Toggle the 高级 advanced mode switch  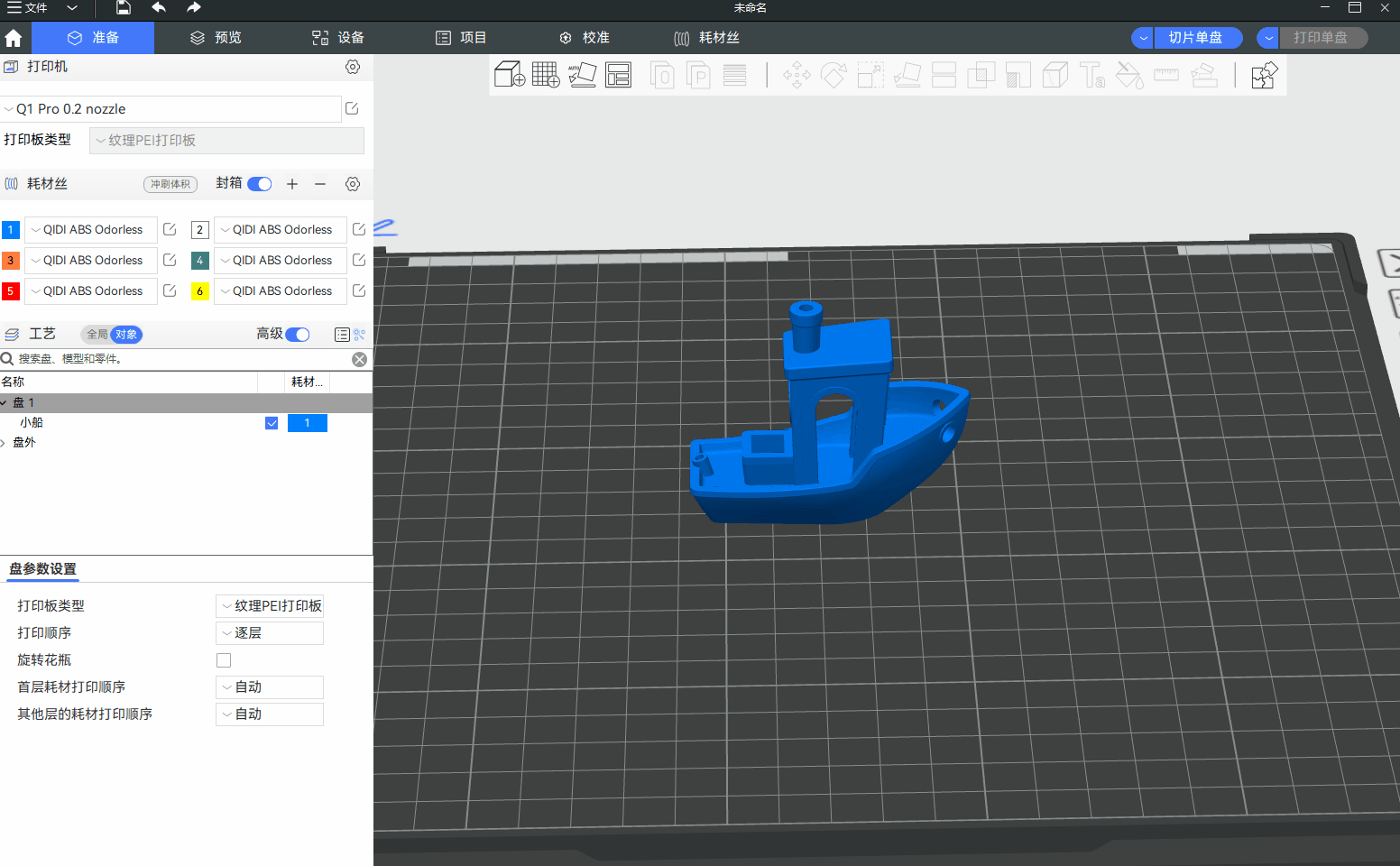coord(298,335)
